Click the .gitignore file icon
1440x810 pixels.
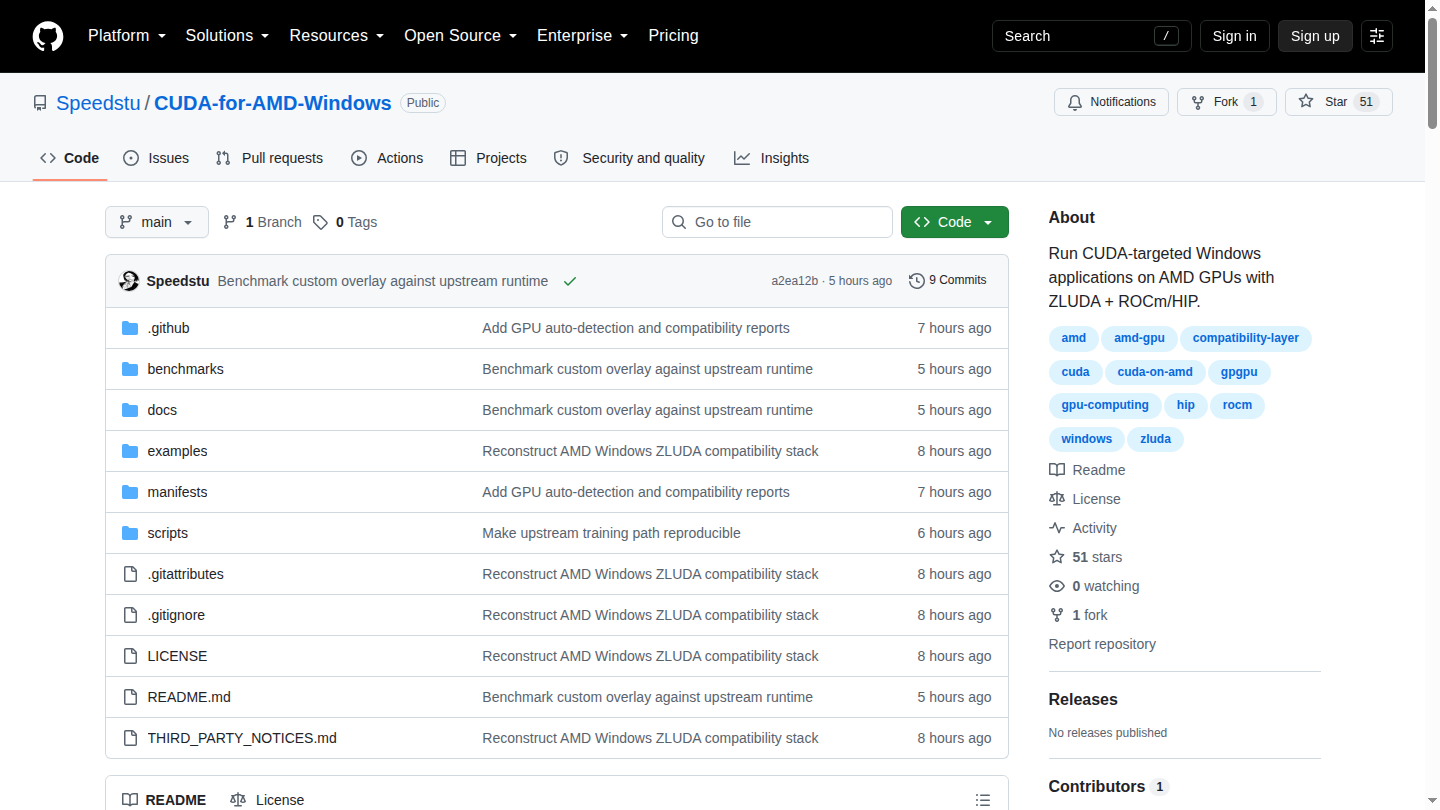pos(130,615)
